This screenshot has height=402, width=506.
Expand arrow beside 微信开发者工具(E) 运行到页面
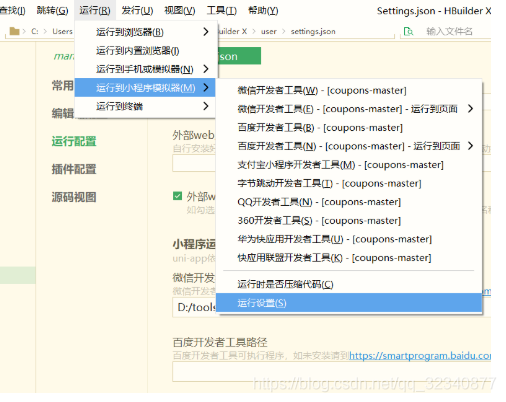click(470, 109)
